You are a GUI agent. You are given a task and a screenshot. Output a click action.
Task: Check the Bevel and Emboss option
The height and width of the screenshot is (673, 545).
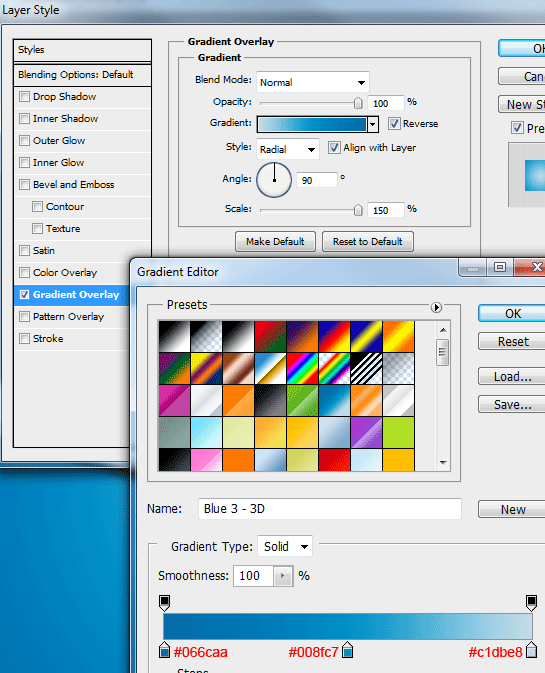pos(24,185)
